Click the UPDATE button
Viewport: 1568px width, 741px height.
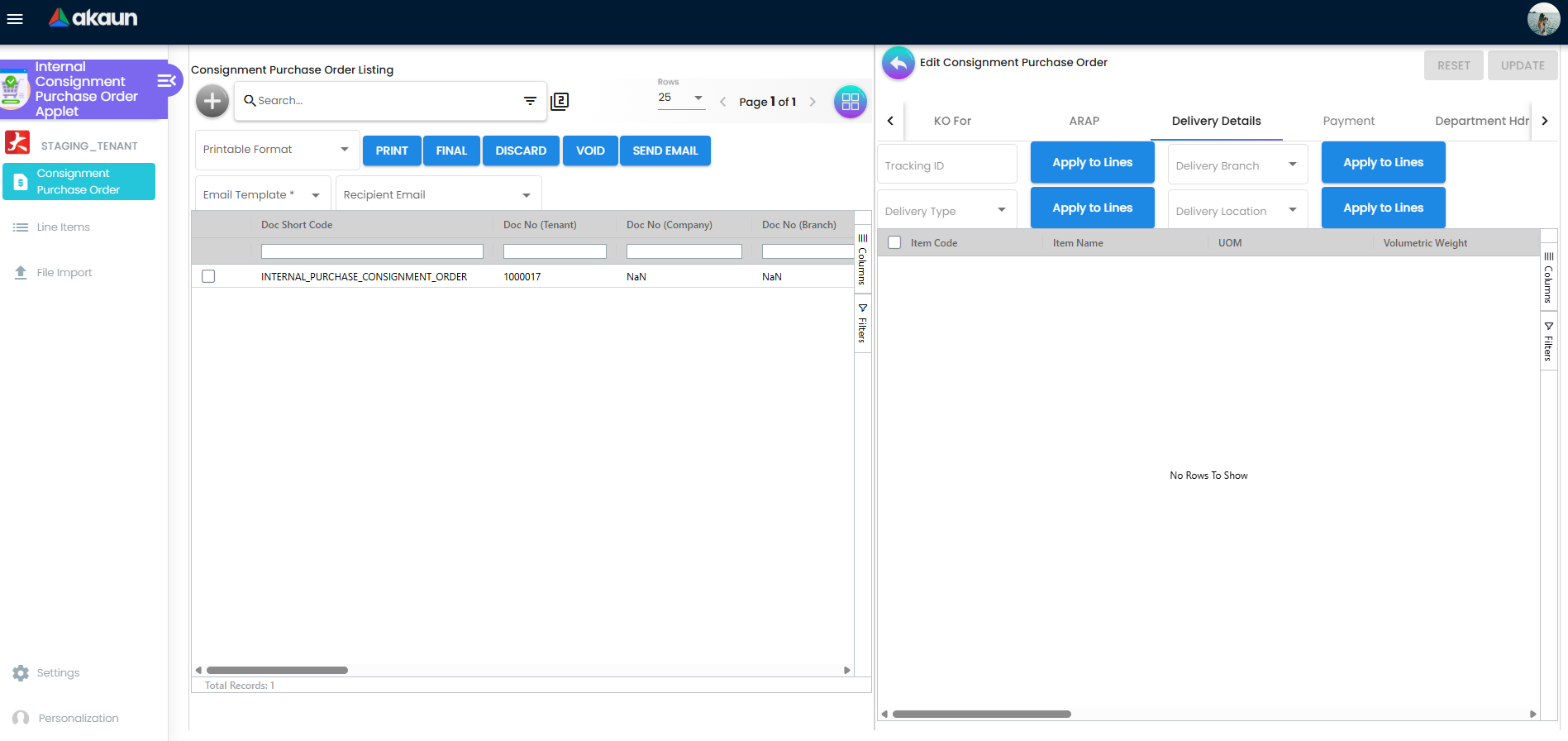pyautogui.click(x=1523, y=65)
